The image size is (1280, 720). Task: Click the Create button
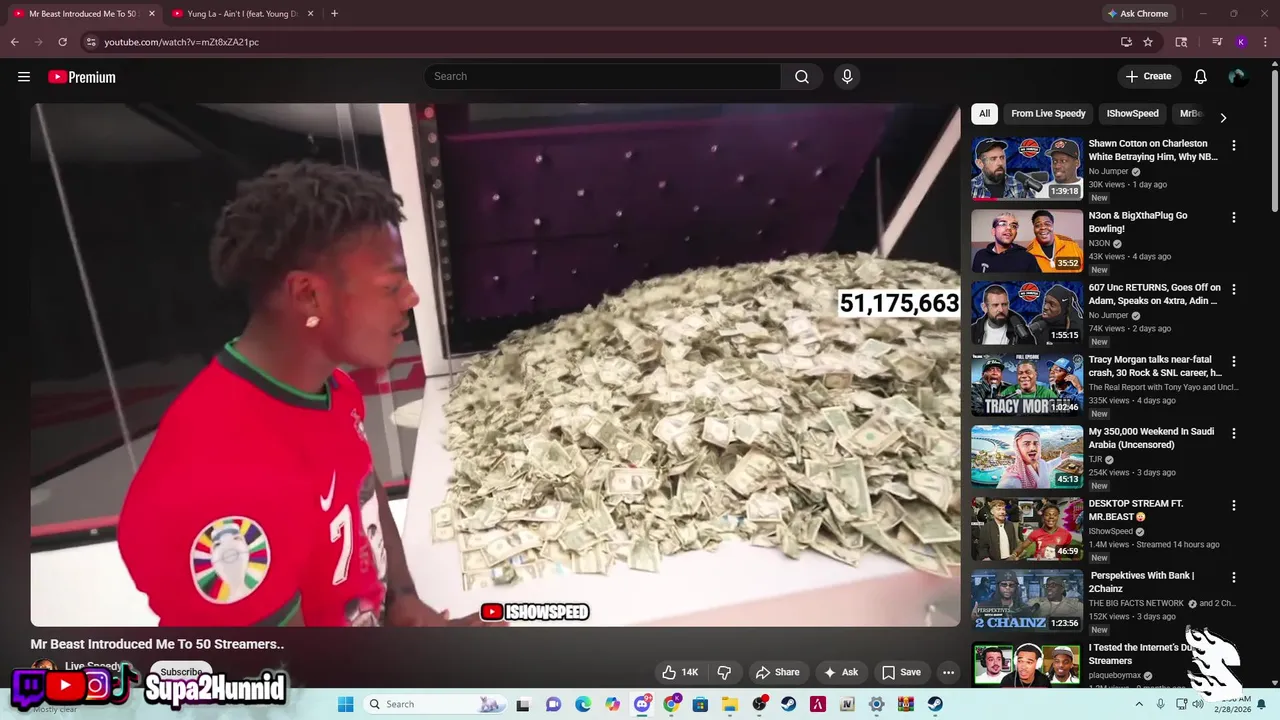coord(1149,76)
